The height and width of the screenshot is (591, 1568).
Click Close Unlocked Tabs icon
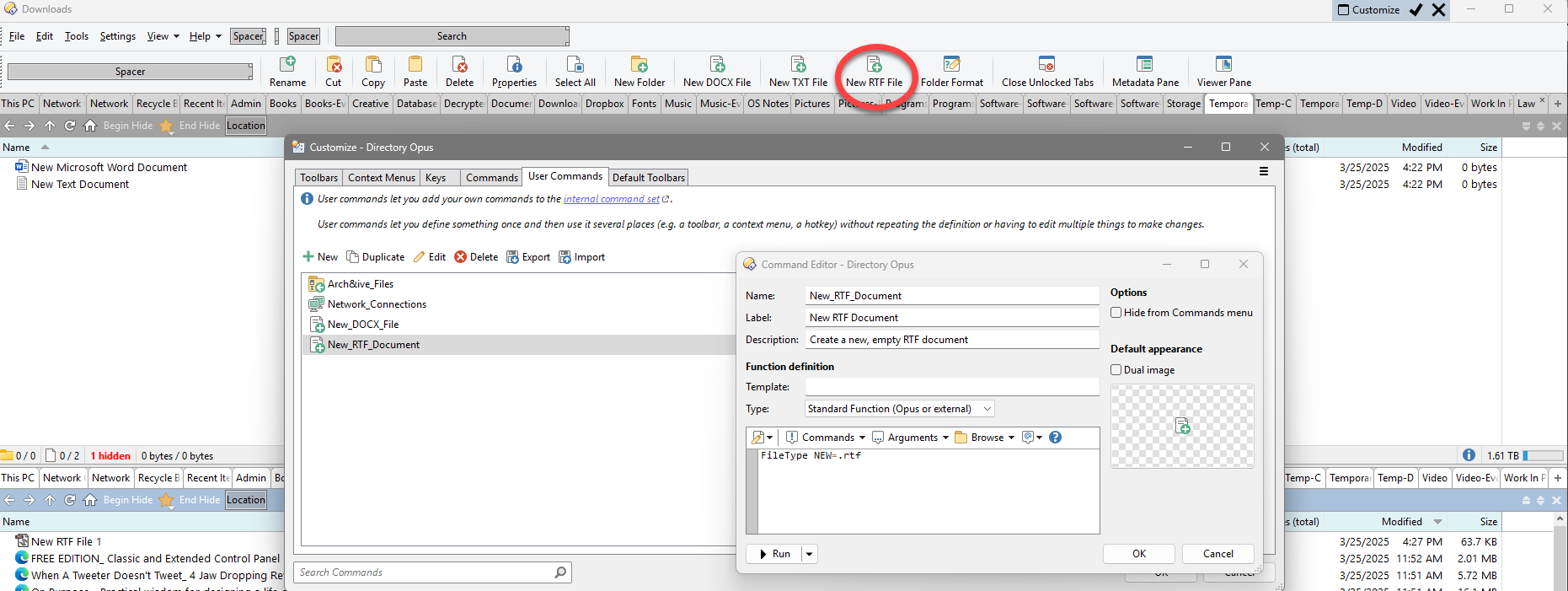(x=1046, y=66)
